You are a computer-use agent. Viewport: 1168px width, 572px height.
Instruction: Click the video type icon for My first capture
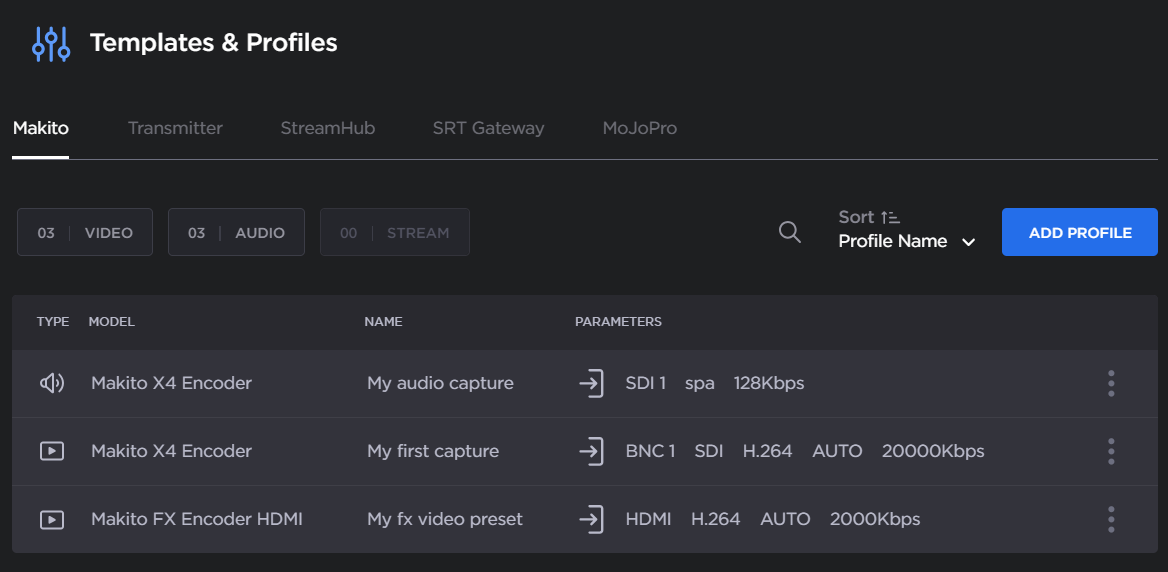(x=52, y=451)
